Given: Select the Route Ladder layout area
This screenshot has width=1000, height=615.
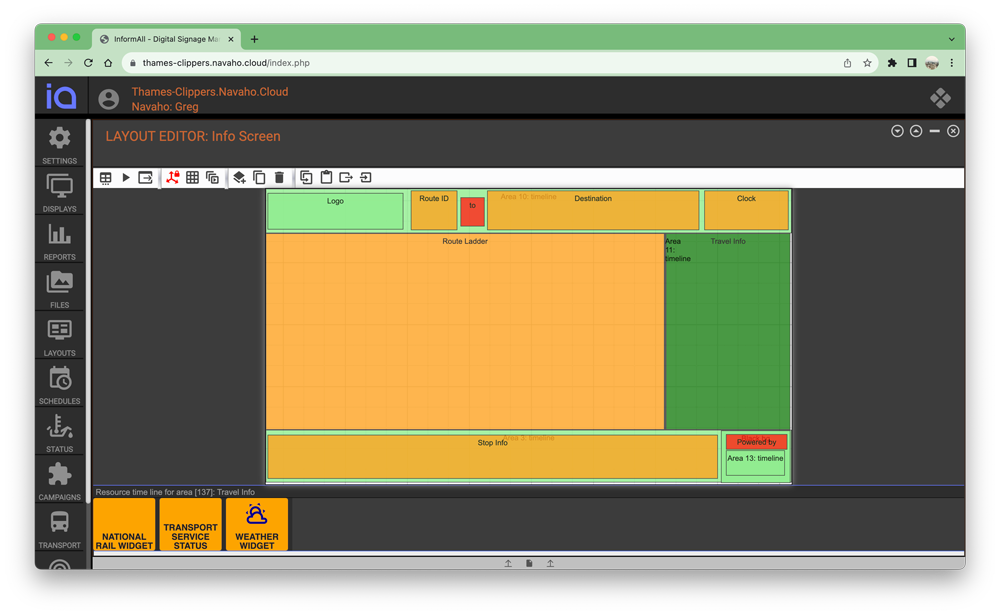Looking at the screenshot, I should [x=465, y=330].
